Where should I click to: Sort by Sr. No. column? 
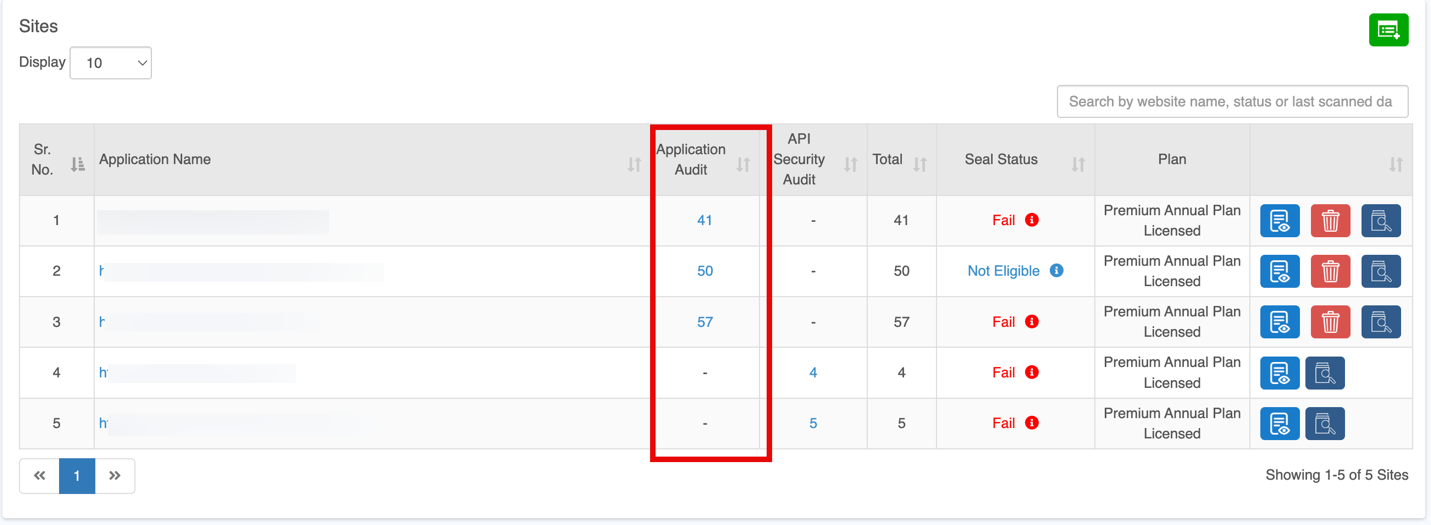point(77,164)
